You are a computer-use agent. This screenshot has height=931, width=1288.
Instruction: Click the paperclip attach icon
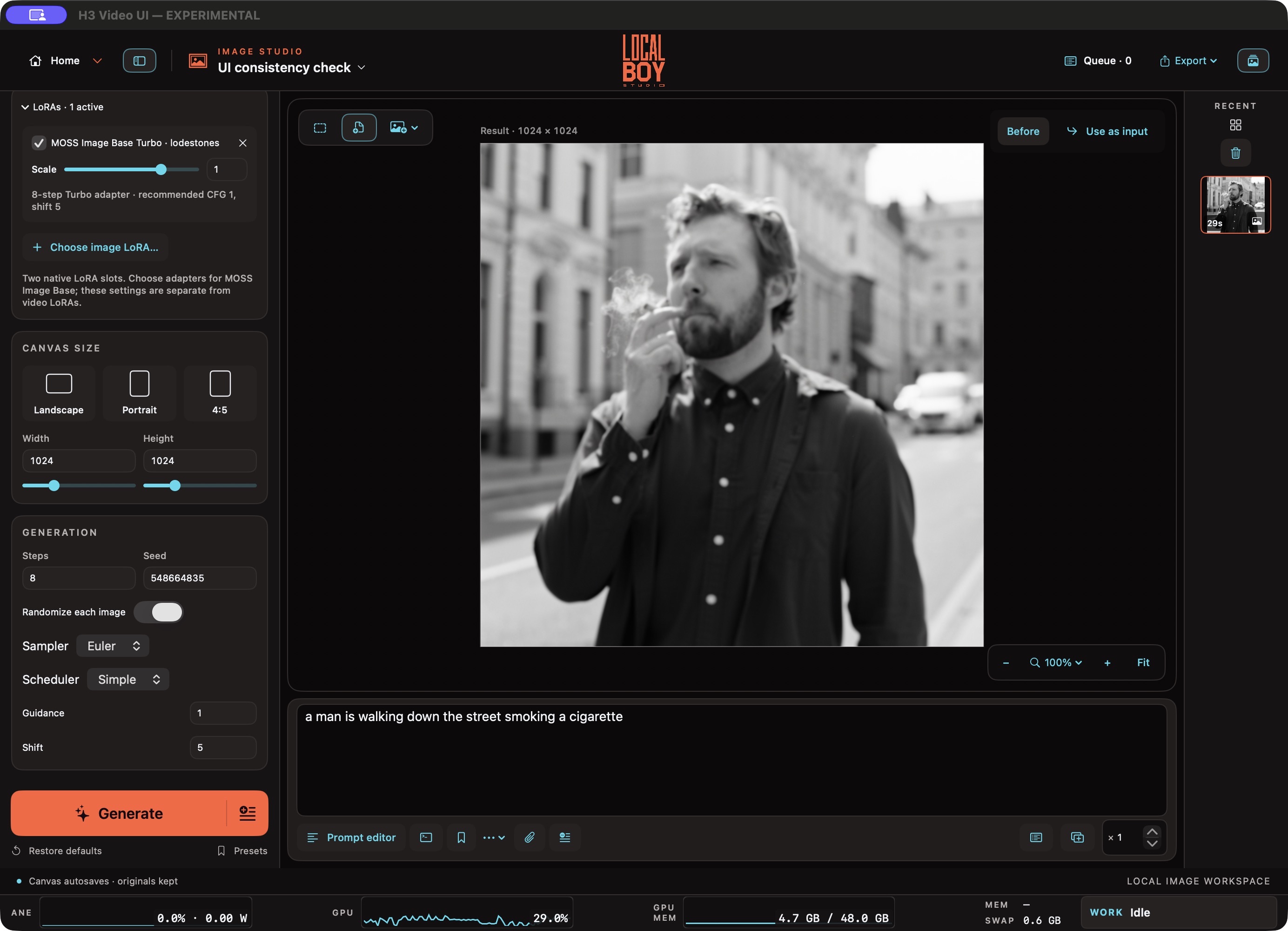click(529, 837)
